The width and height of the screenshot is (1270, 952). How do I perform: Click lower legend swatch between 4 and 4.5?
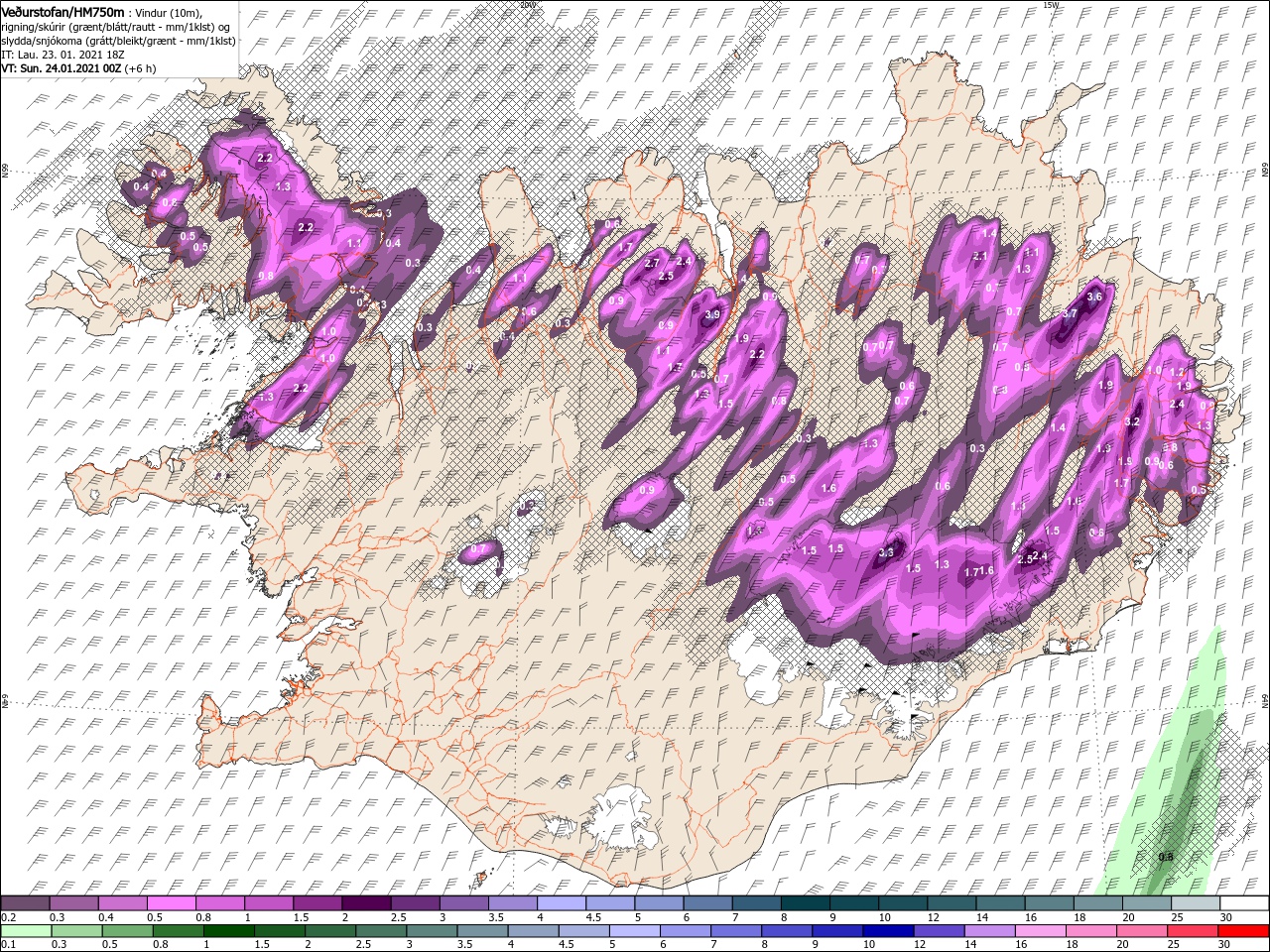(x=534, y=931)
